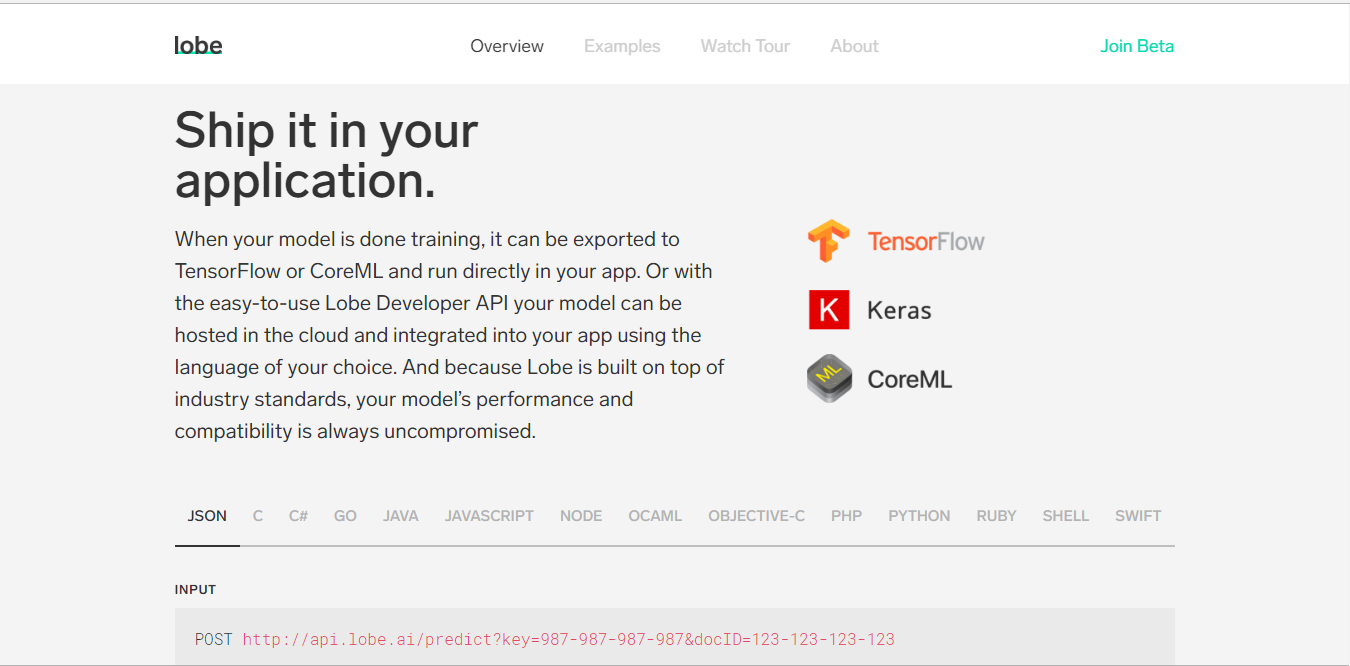Screen dimensions: 1350x666
Task: Switch to the C code tab
Action: (x=258, y=516)
